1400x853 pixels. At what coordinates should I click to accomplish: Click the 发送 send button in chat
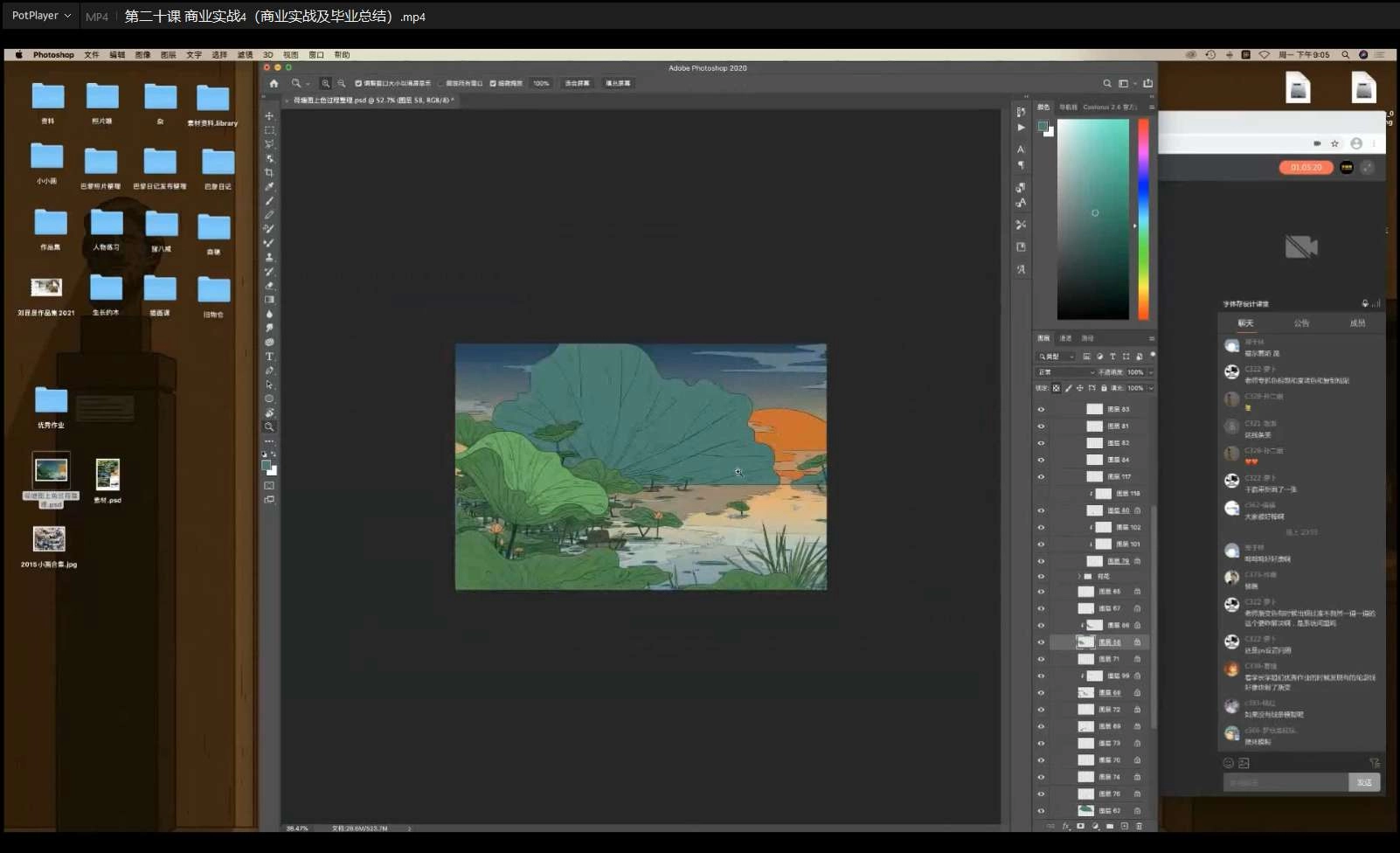point(1363,782)
